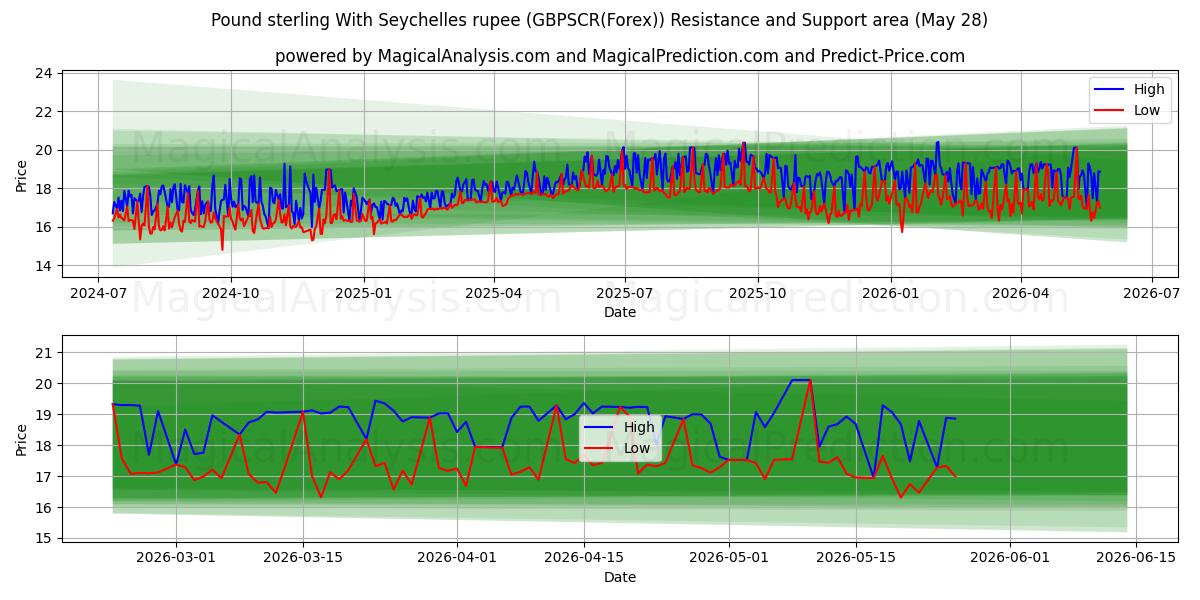Click the '2026-04' tick label

(1020, 293)
